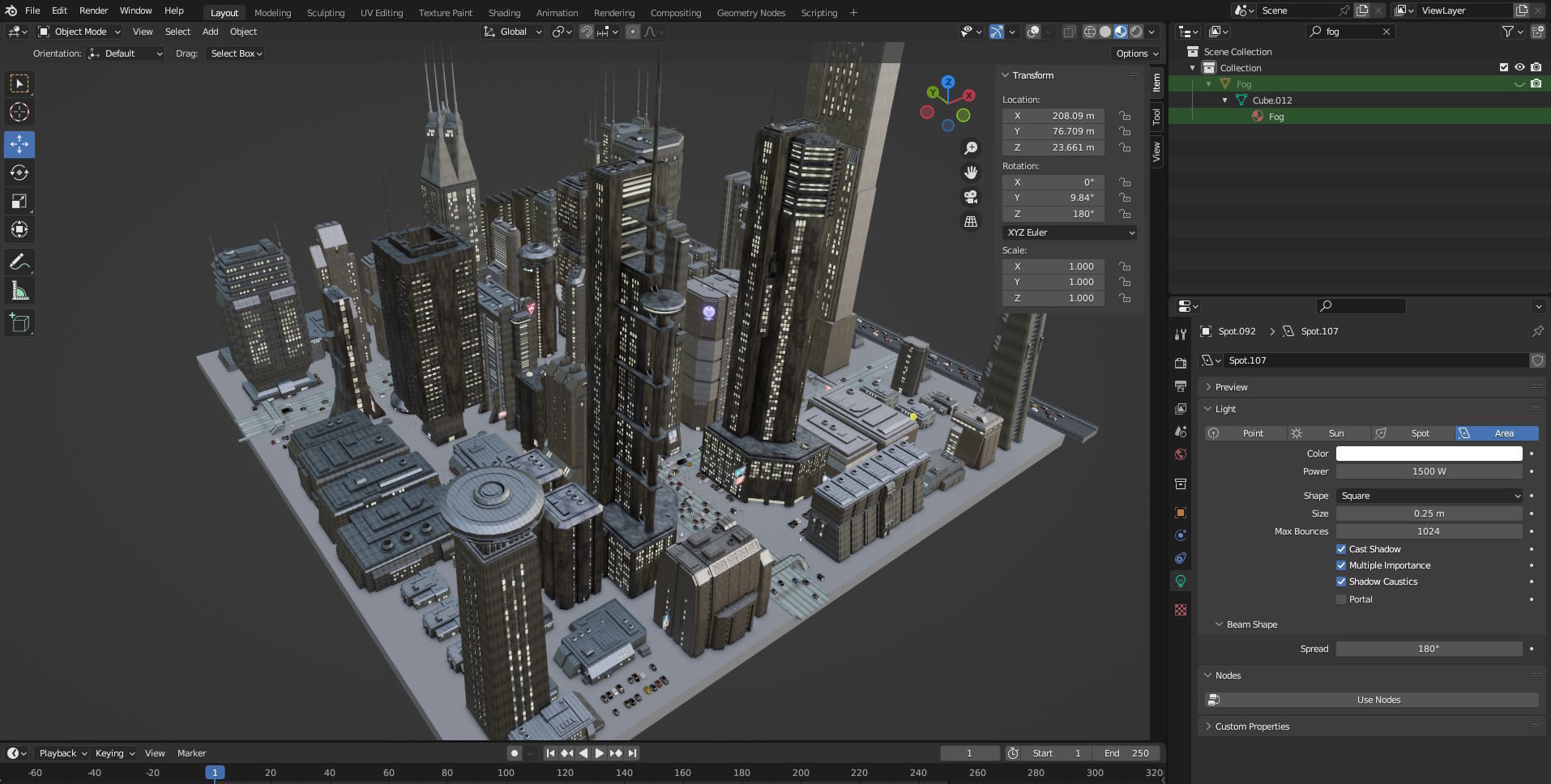The width and height of the screenshot is (1551, 784).
Task: Select the Measure tool
Action: (x=19, y=291)
